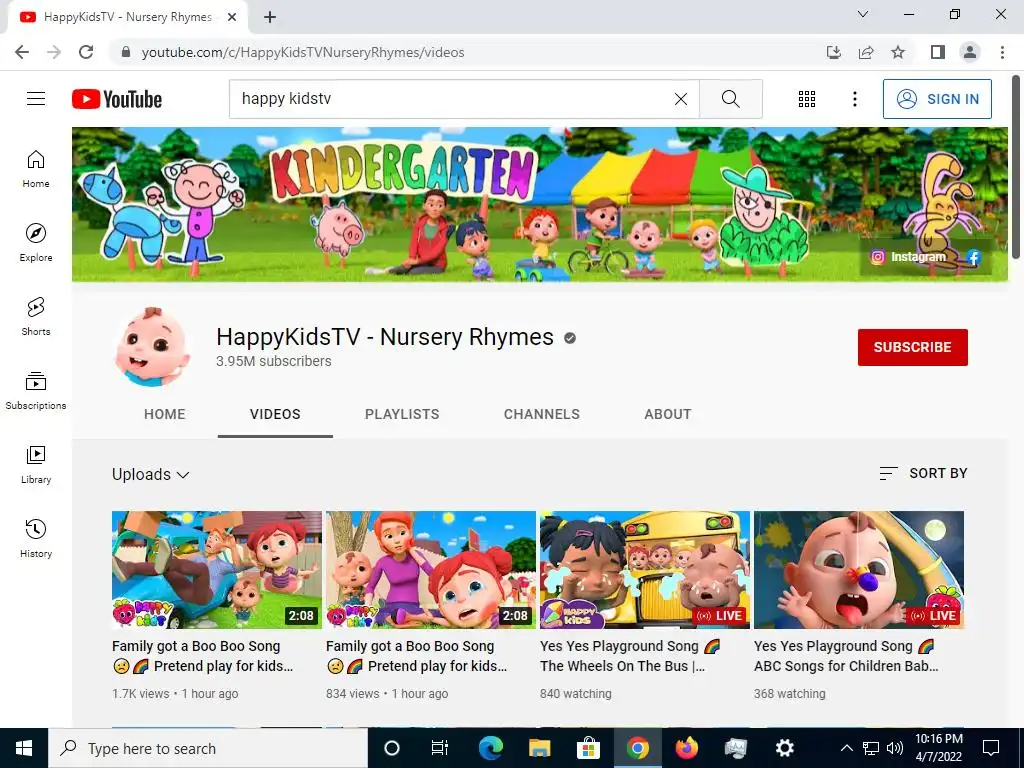Open Windows Settings gear in taskbar
This screenshot has width=1024, height=768.
pos(784,748)
